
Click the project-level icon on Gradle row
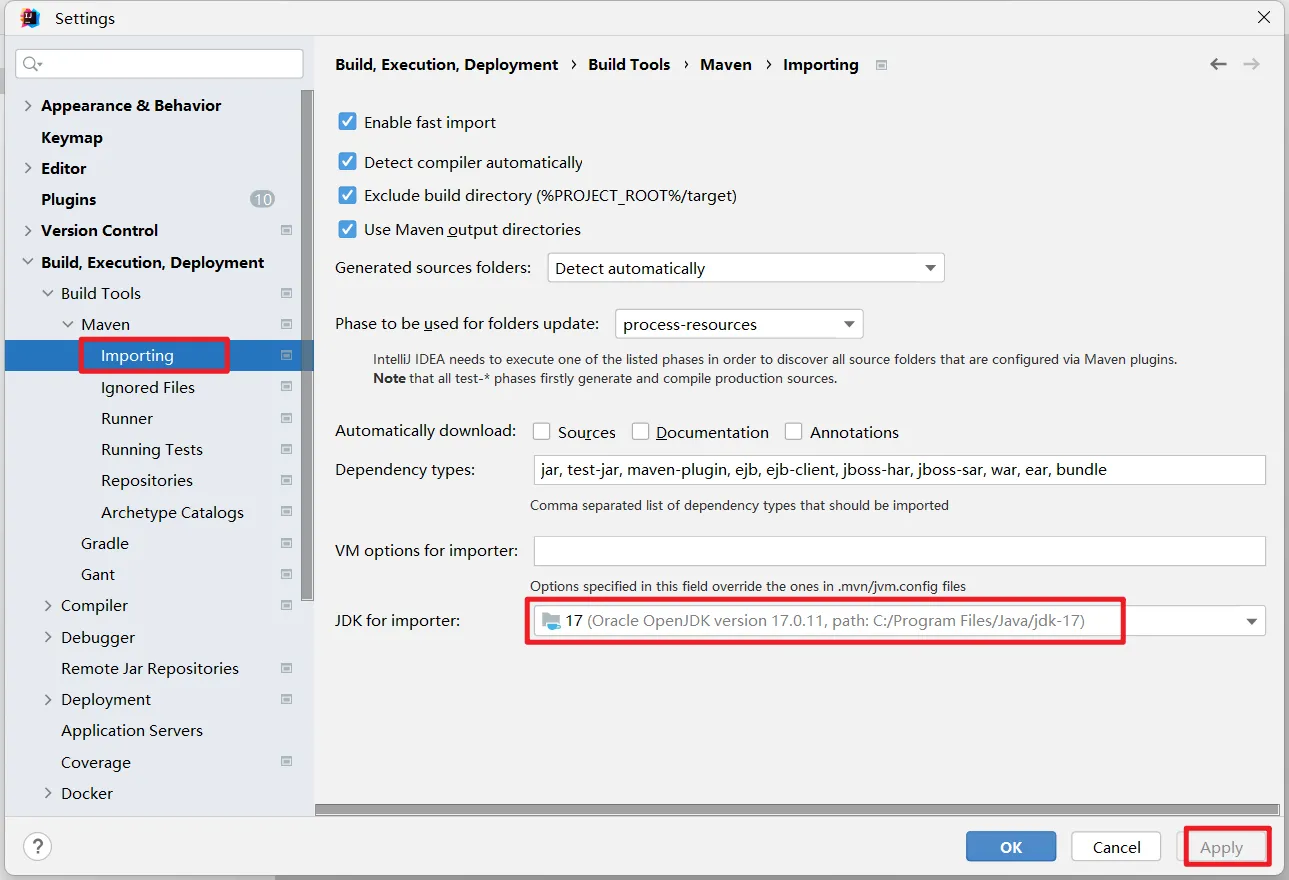[x=287, y=543]
